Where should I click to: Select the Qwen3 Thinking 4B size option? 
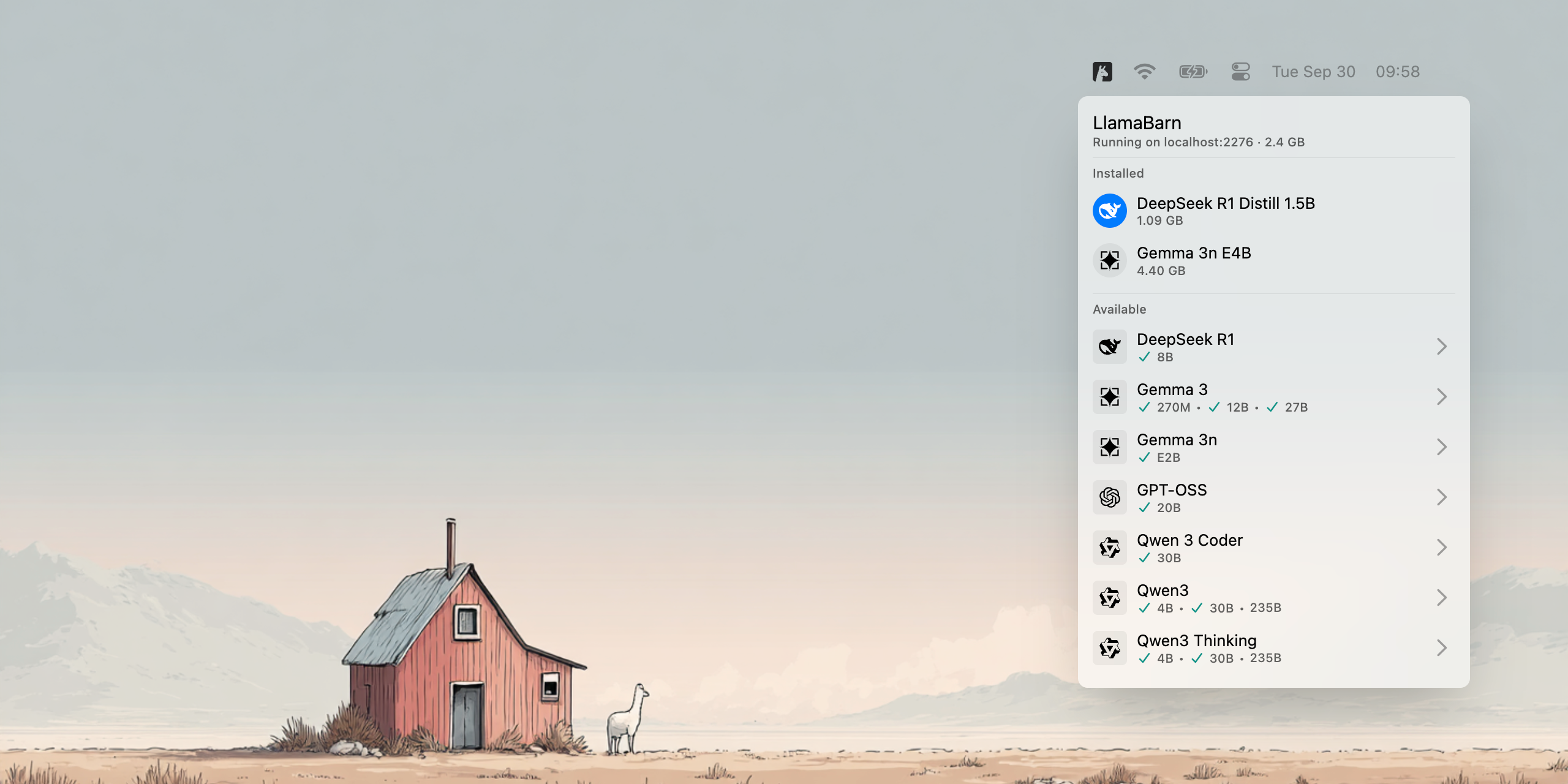(1164, 658)
